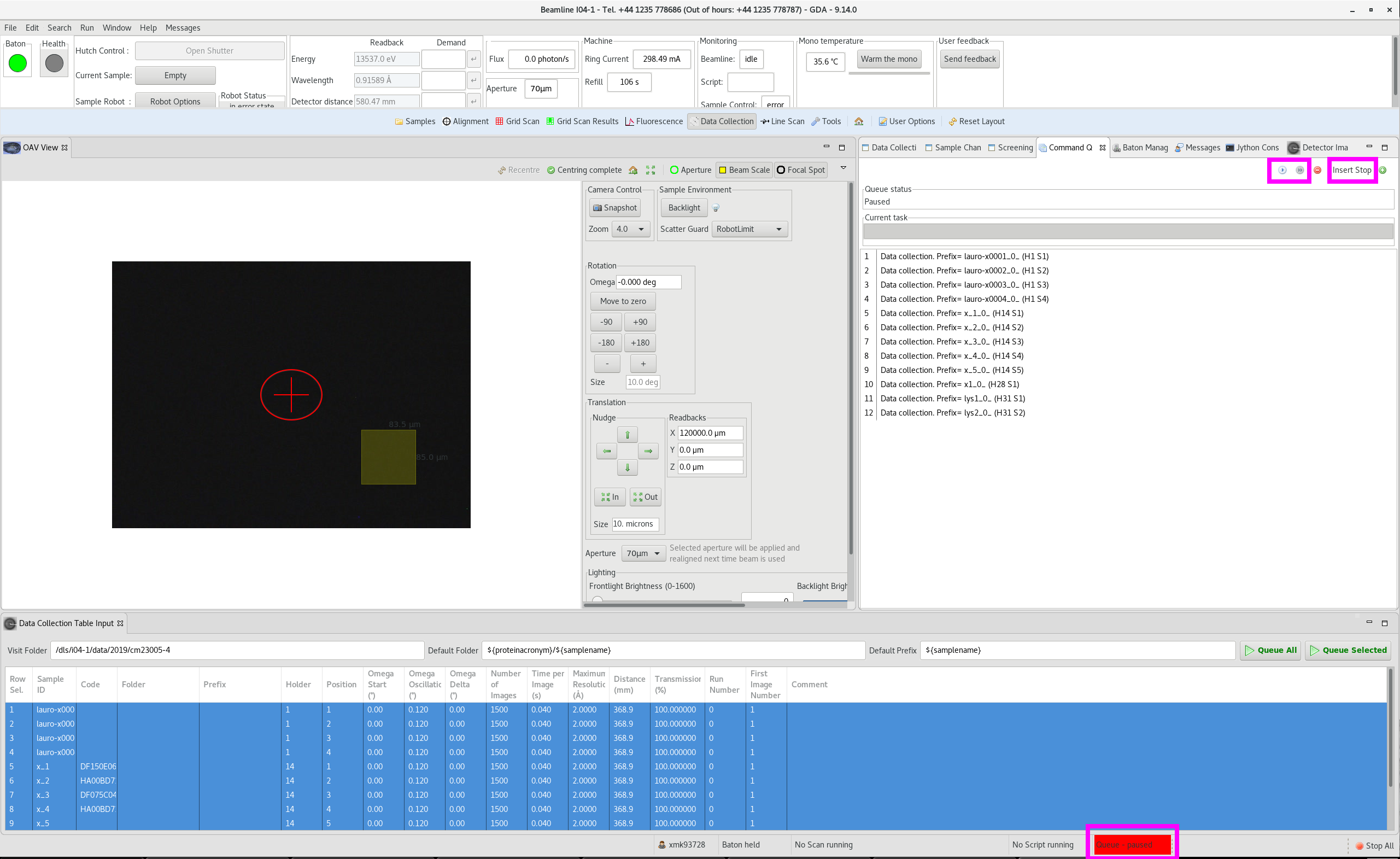
Task: Open the Fluorescence perspective
Action: 653,121
